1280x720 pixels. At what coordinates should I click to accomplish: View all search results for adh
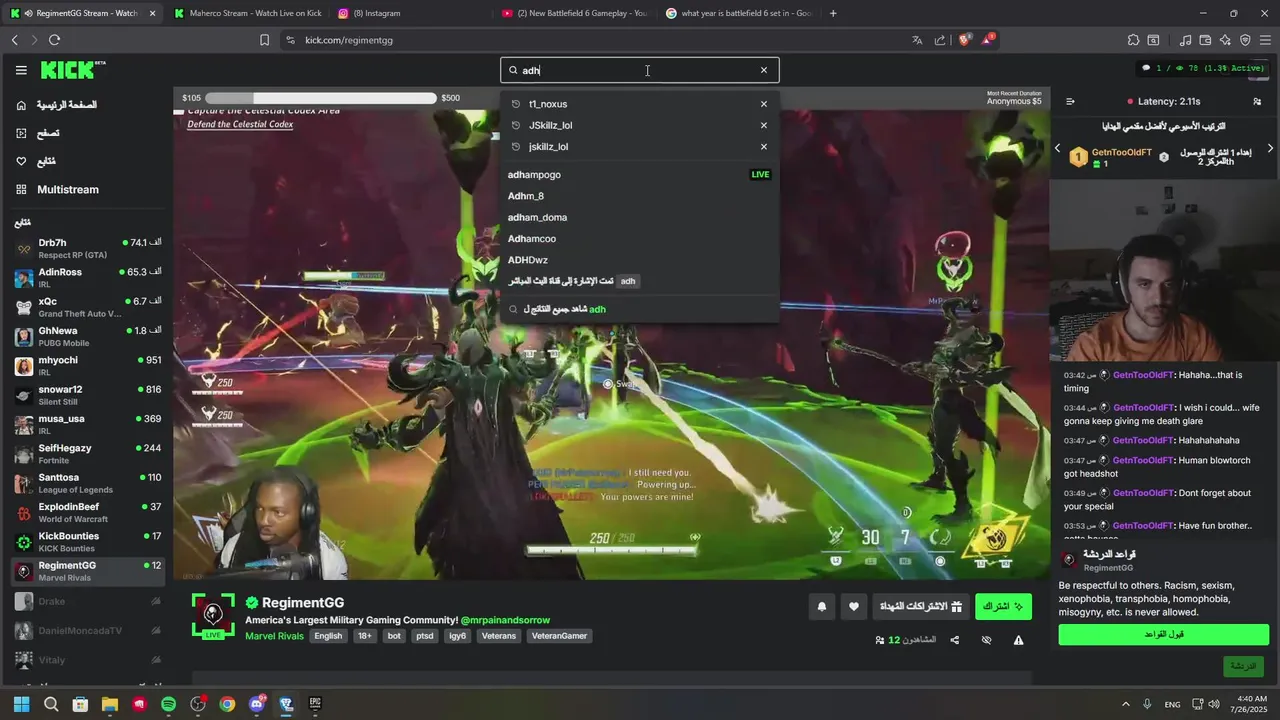coord(639,309)
